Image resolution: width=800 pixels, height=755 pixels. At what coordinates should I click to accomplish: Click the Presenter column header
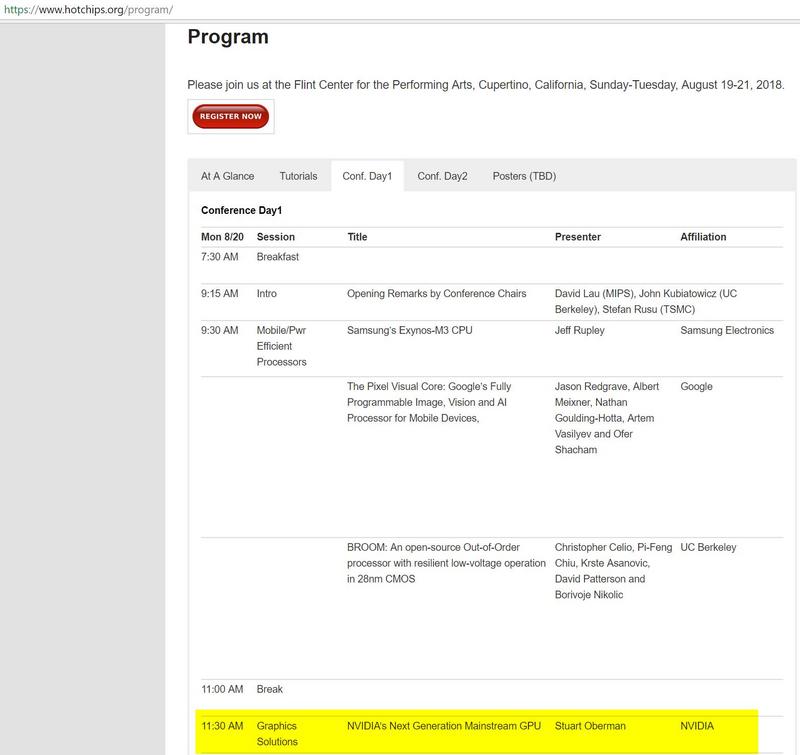coord(578,237)
